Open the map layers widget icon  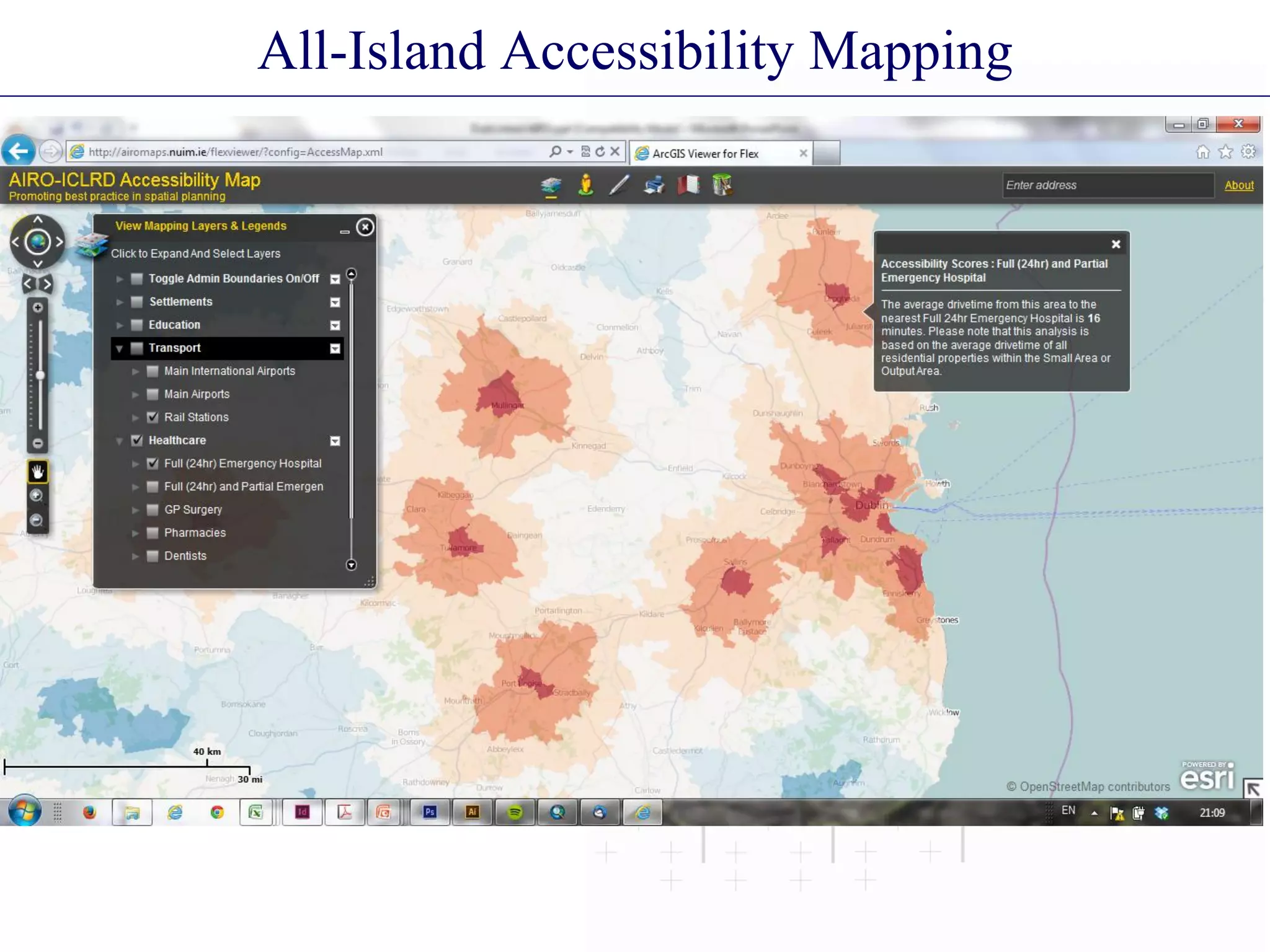pyautogui.click(x=551, y=185)
